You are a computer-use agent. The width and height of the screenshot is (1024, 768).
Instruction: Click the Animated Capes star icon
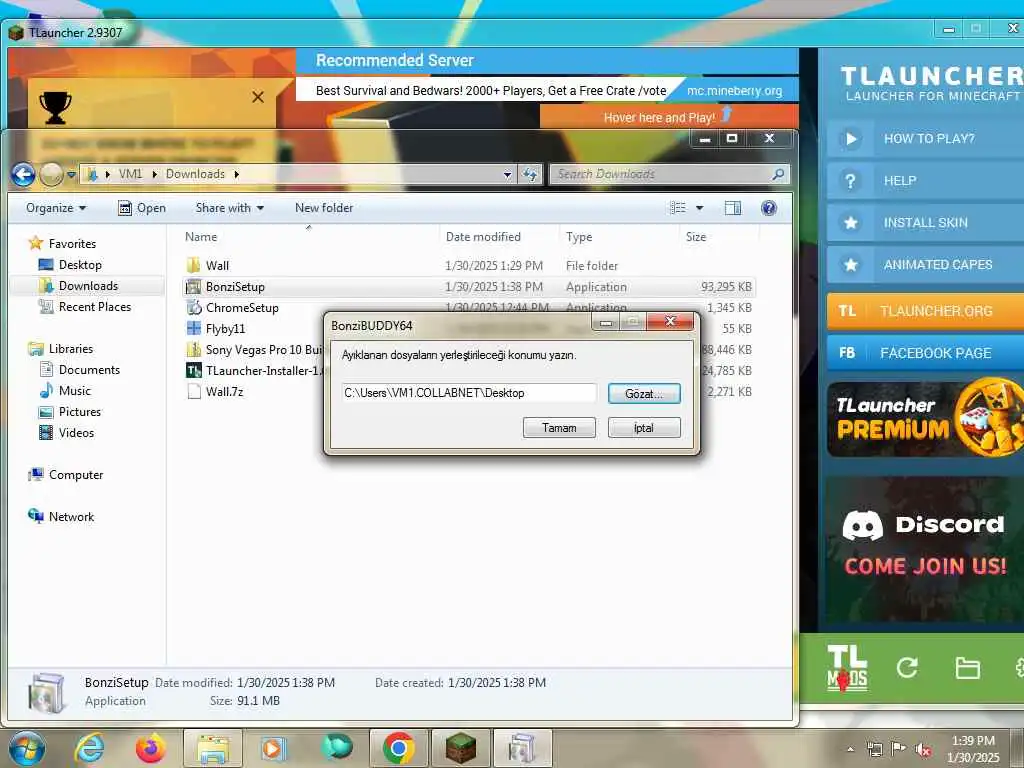[850, 264]
